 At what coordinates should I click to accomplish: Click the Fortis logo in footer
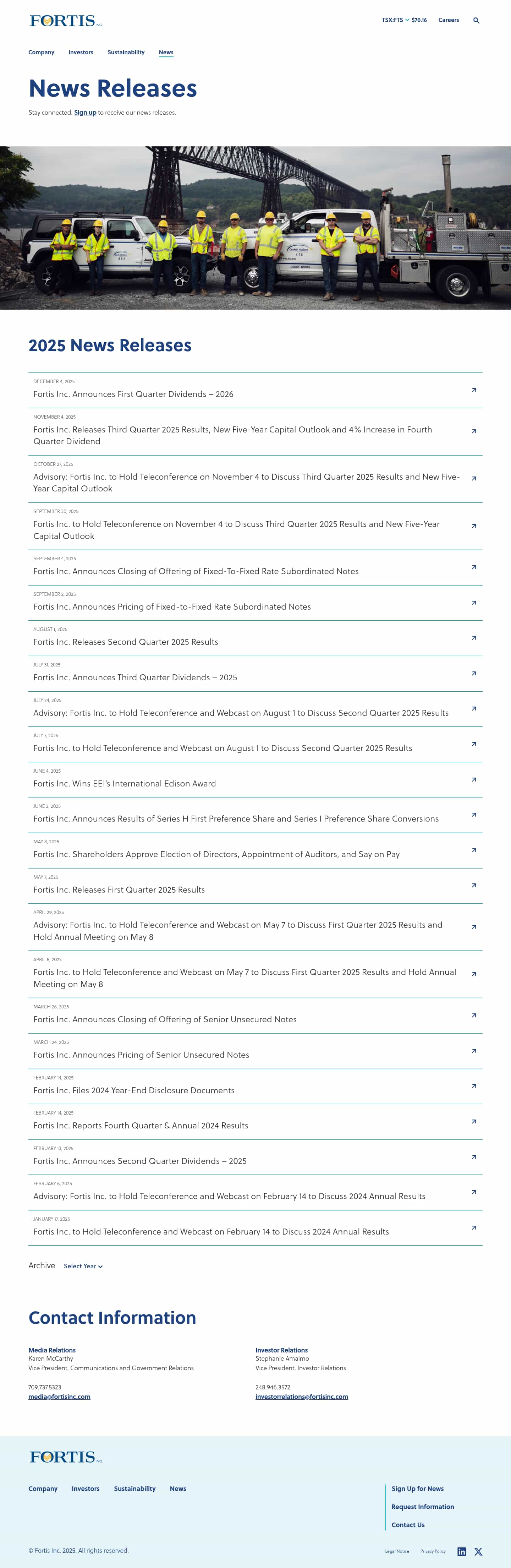66,1457
